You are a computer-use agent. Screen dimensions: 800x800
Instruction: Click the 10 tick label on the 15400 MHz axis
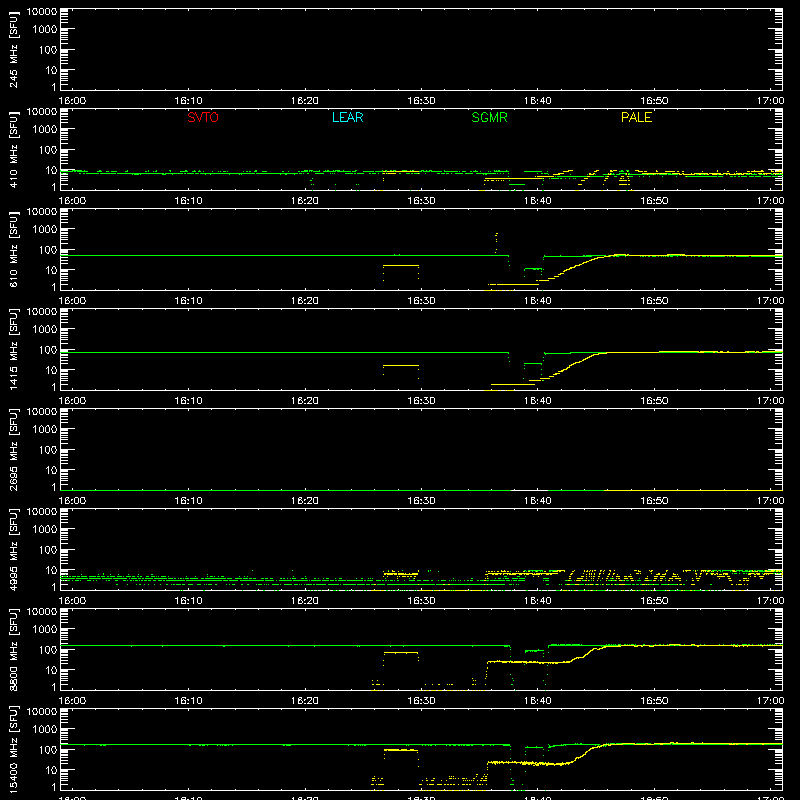(x=51, y=770)
